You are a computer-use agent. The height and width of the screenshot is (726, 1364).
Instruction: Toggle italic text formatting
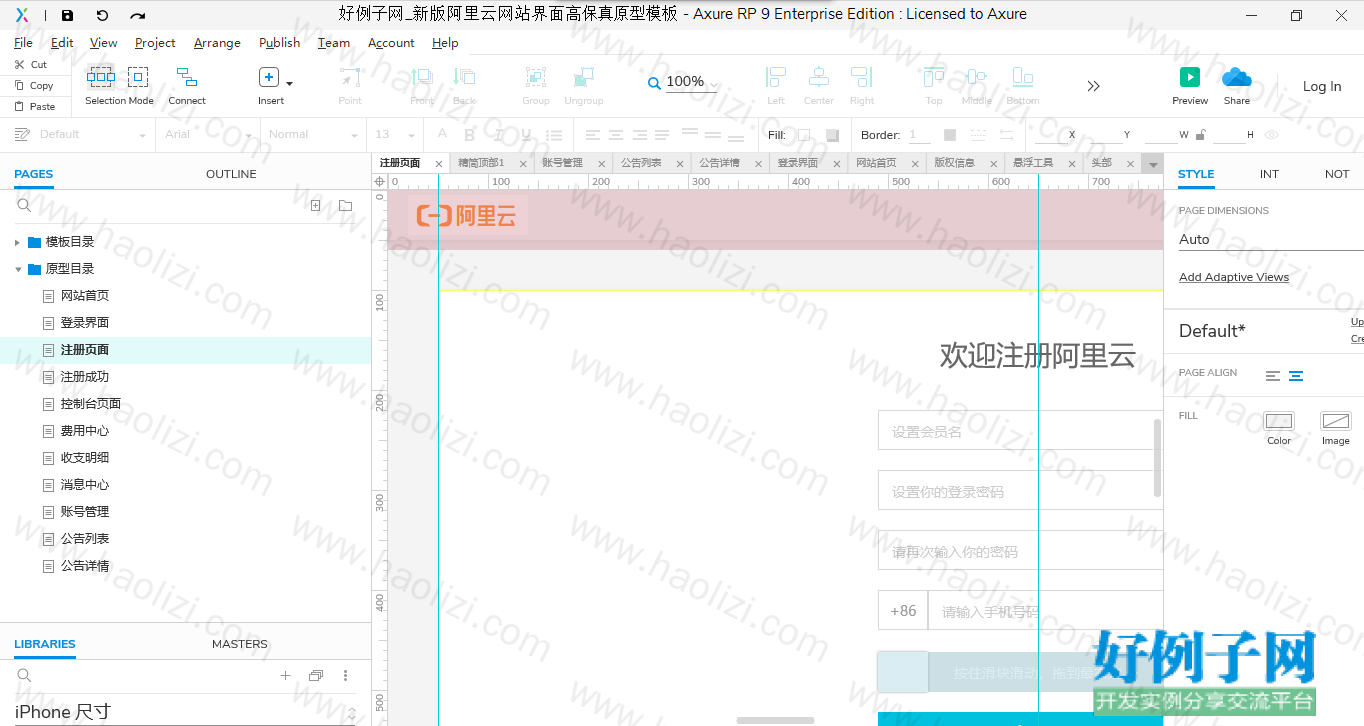[x=499, y=135]
